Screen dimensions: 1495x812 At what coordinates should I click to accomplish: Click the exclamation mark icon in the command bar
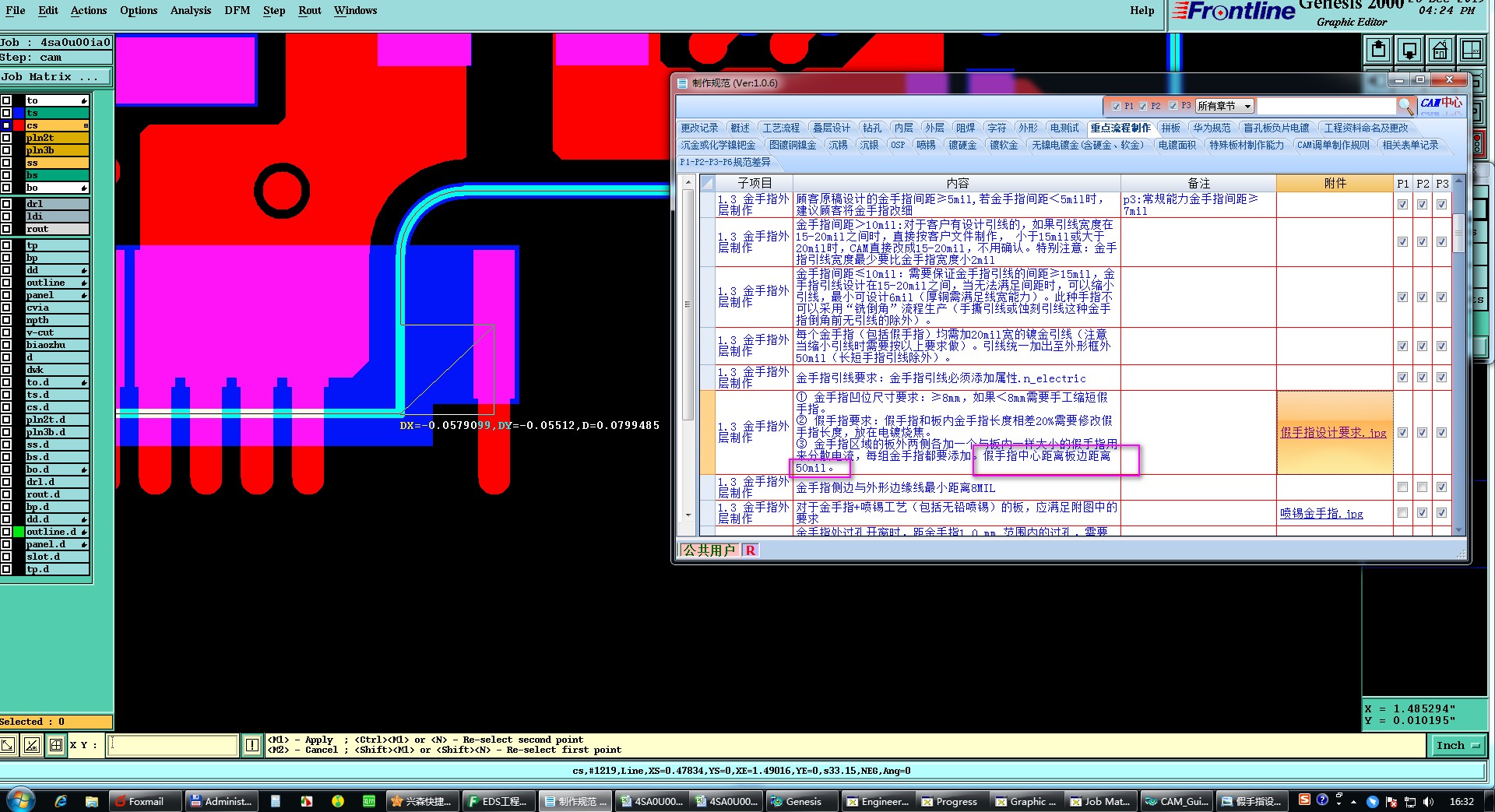pos(252,745)
